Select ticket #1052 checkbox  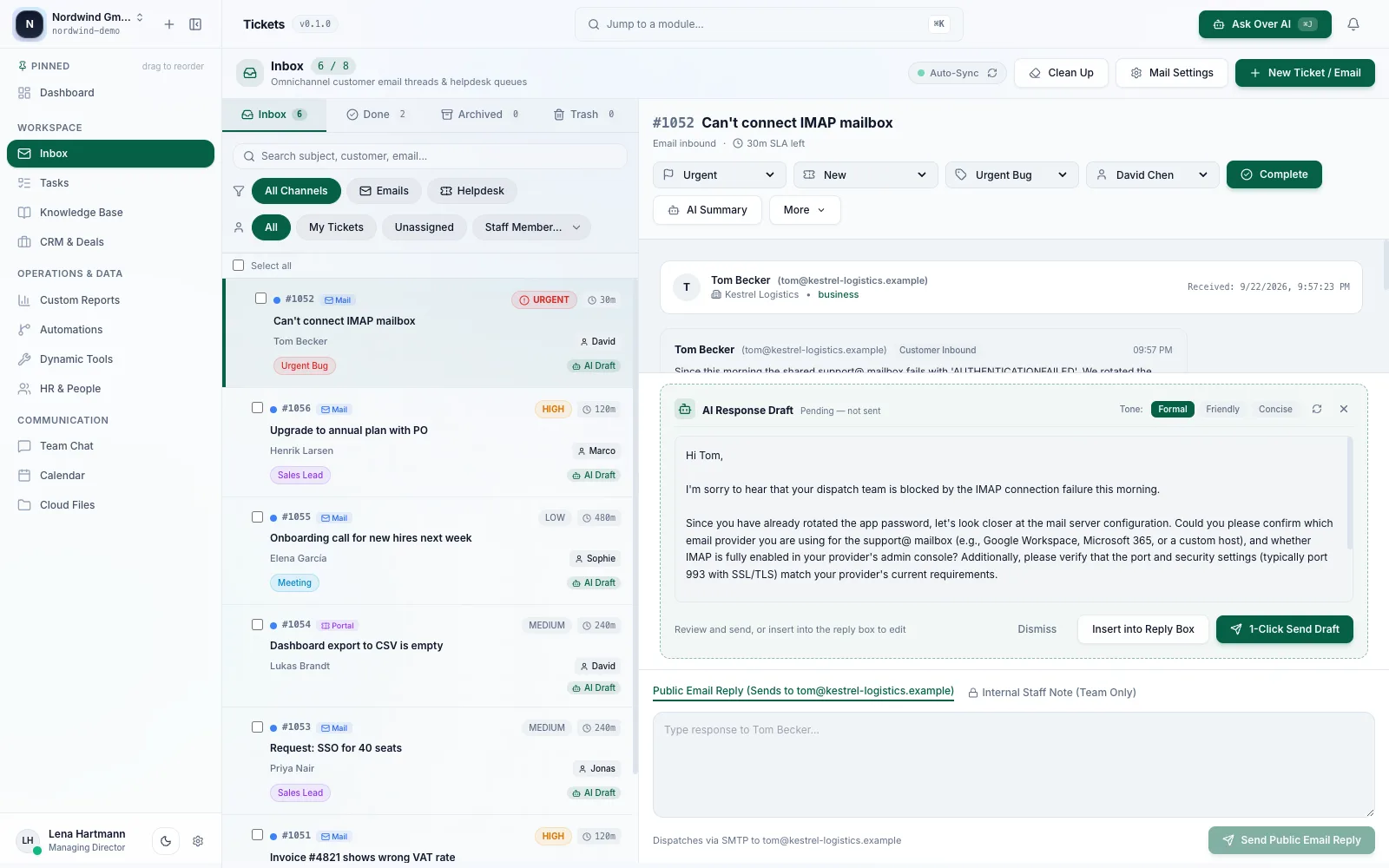260,299
